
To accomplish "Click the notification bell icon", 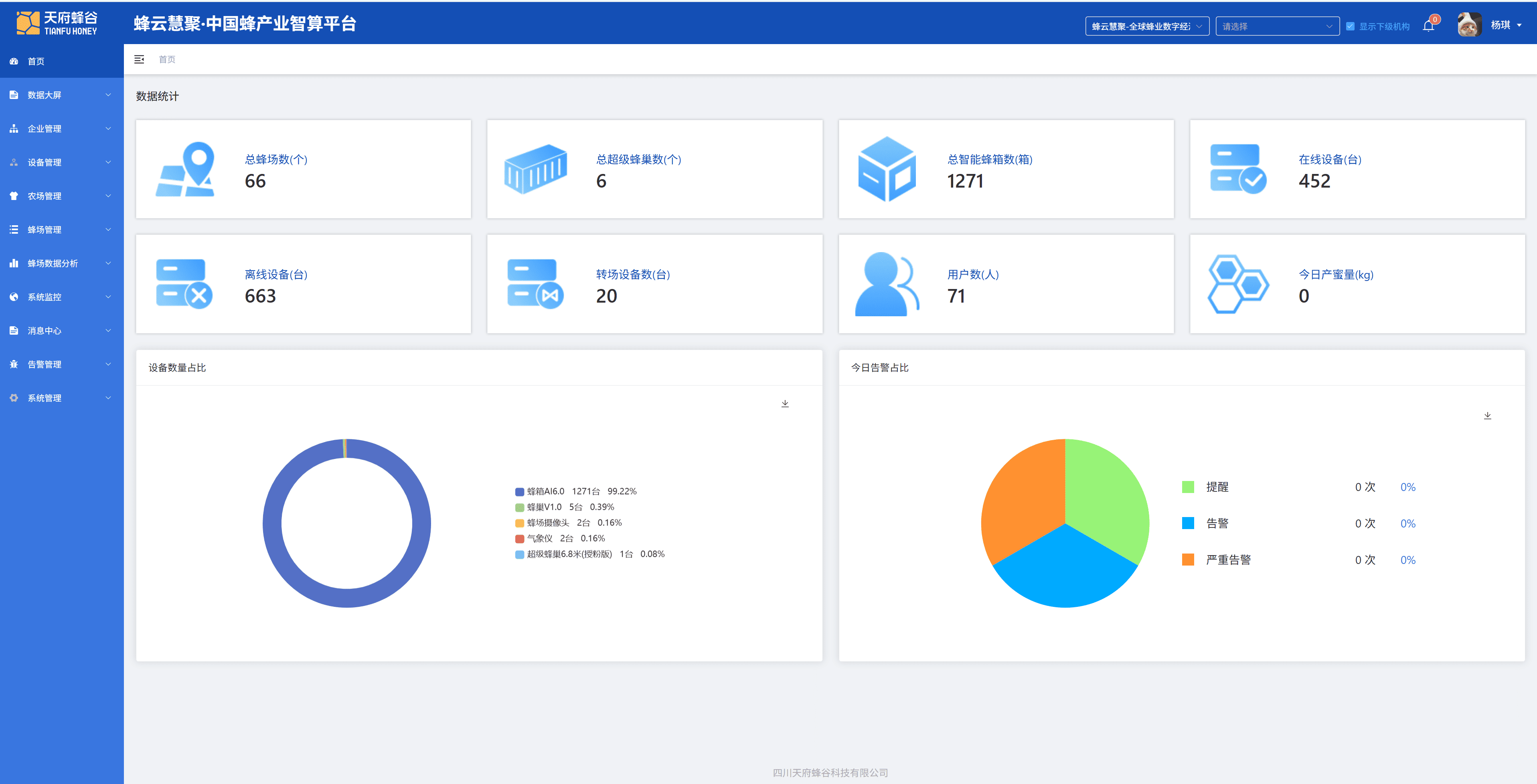I will tap(1428, 26).
